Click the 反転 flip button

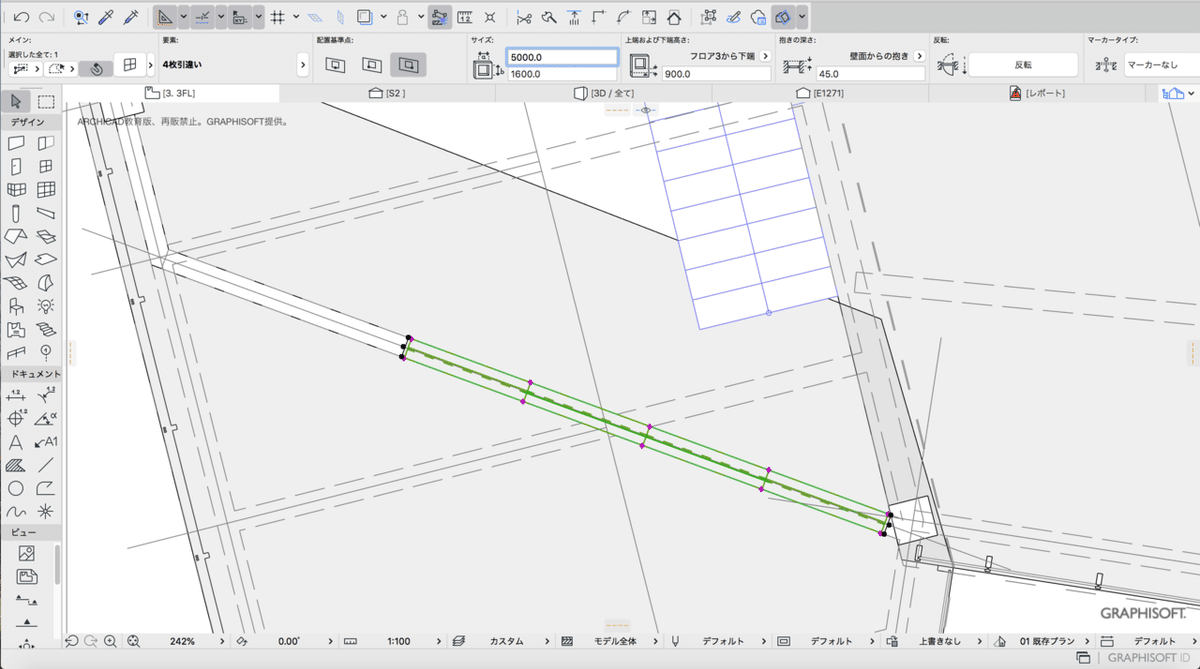pyautogui.click(x=1023, y=65)
